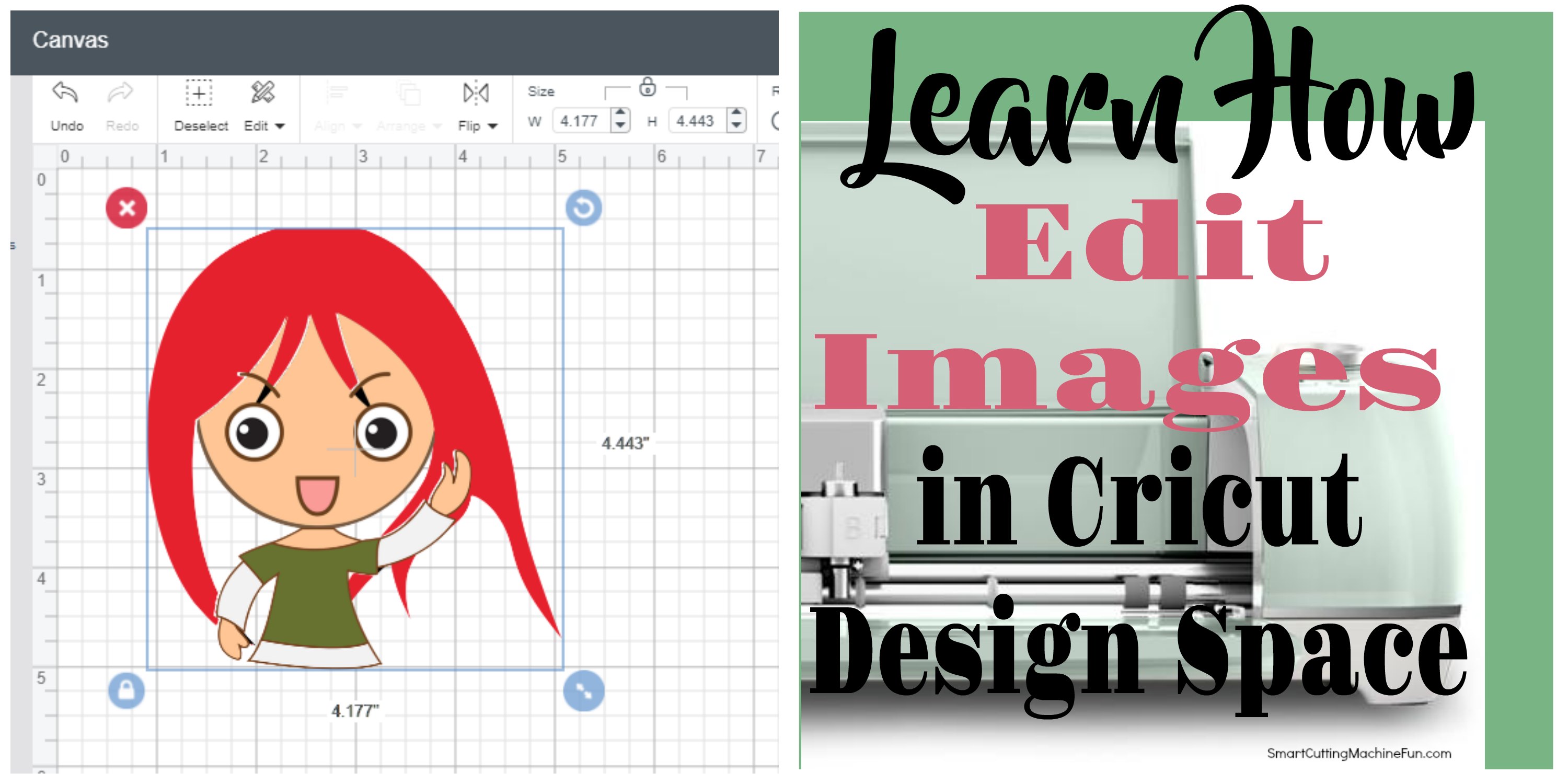The width and height of the screenshot is (1568, 784).
Task: Click the blue rotate handle
Action: point(584,208)
